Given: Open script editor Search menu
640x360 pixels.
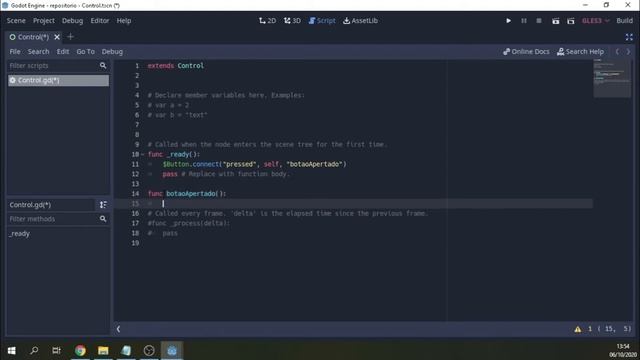Looking at the screenshot, I should point(38,51).
